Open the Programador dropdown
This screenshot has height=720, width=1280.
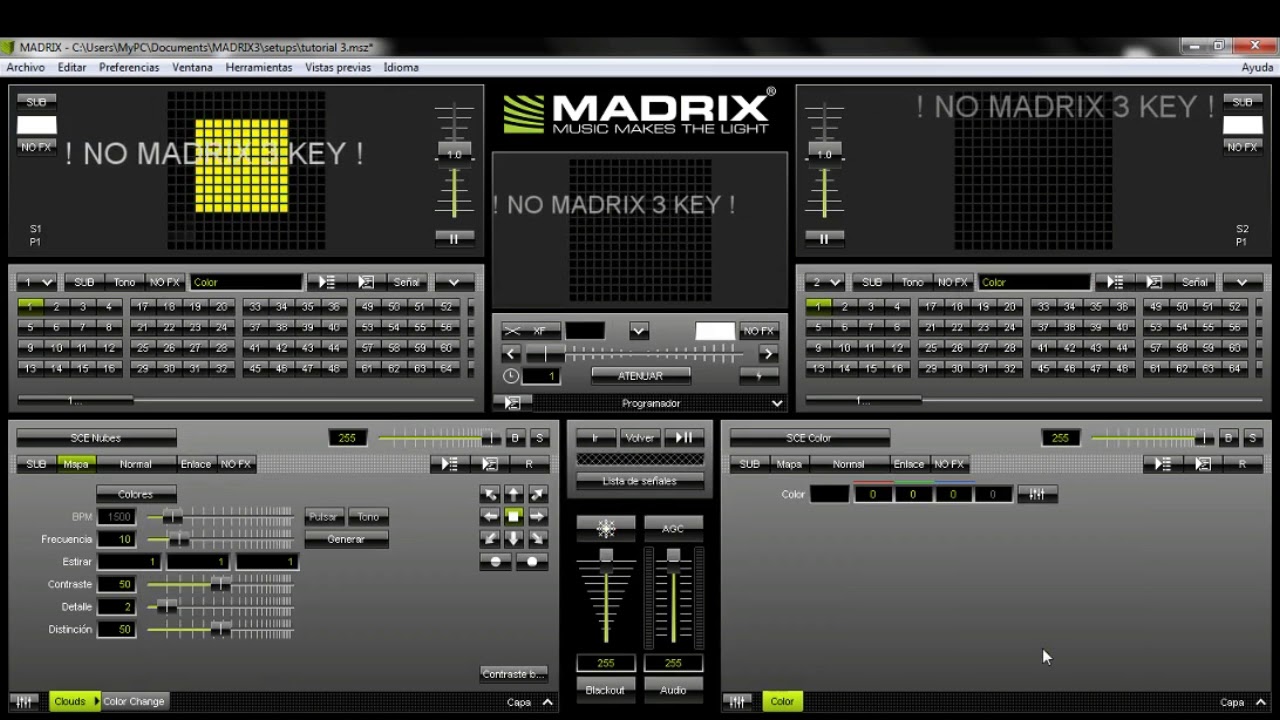click(777, 403)
